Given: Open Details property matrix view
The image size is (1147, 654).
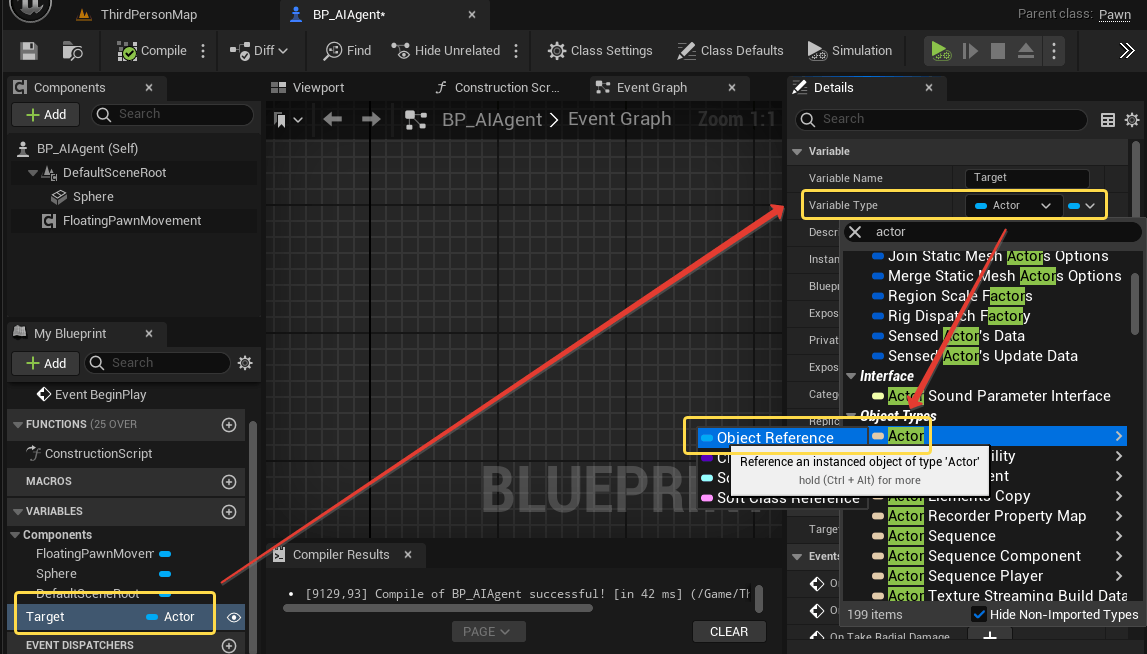Looking at the screenshot, I should [1107, 119].
